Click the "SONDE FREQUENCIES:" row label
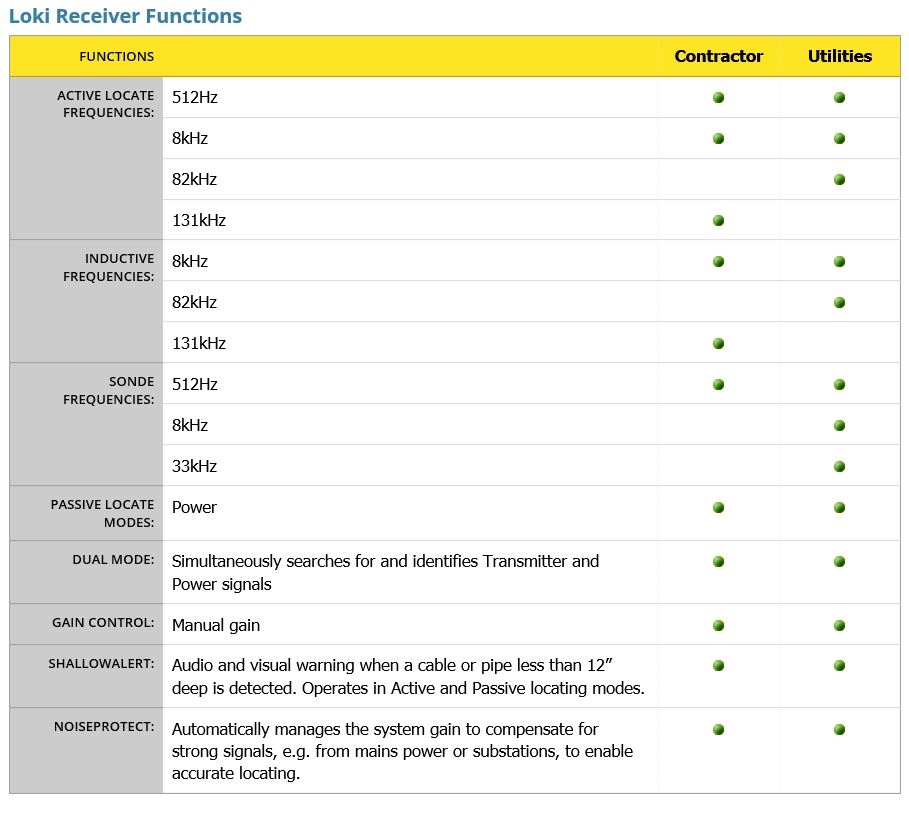 tap(108, 391)
